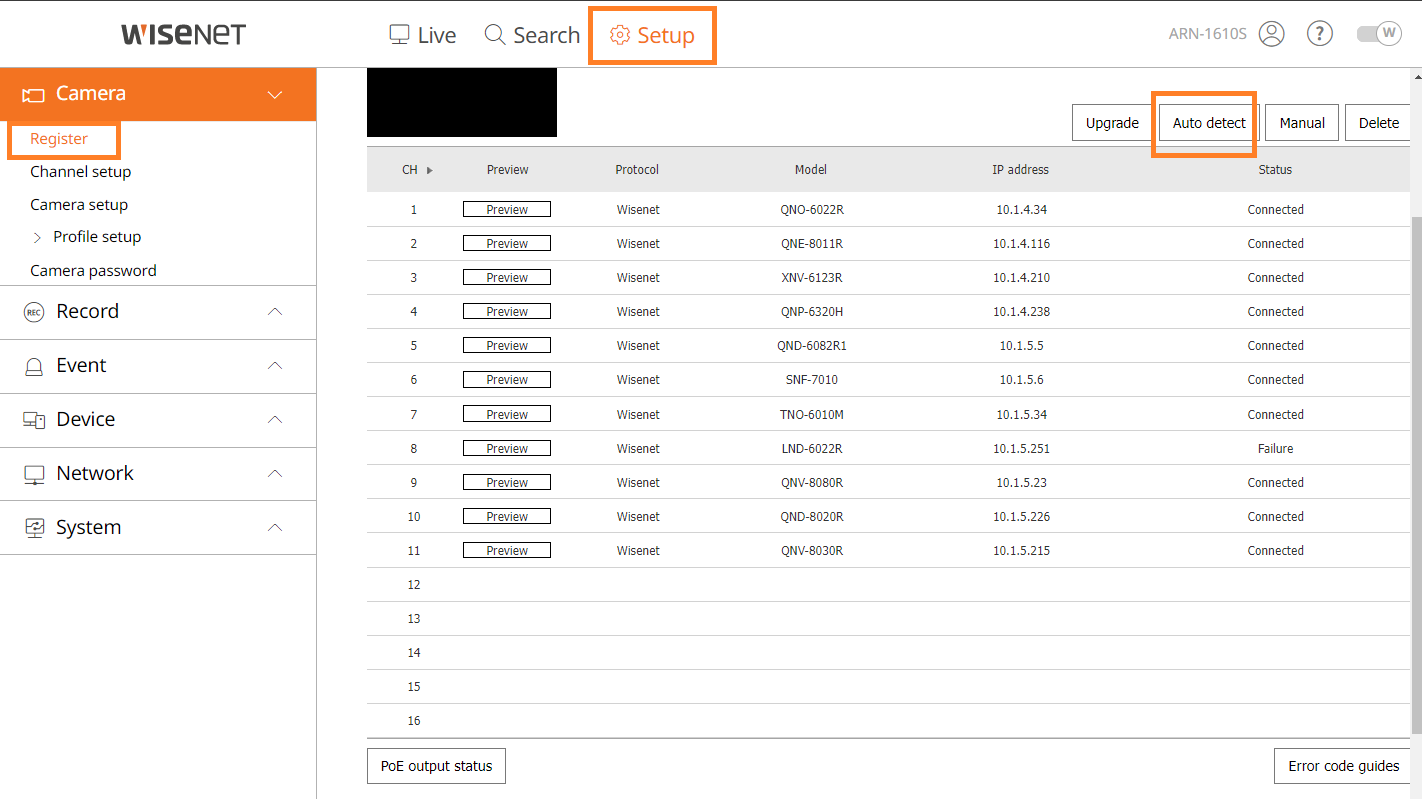This screenshot has height=799, width=1422.
Task: Open the help question mark icon
Action: 1320,34
